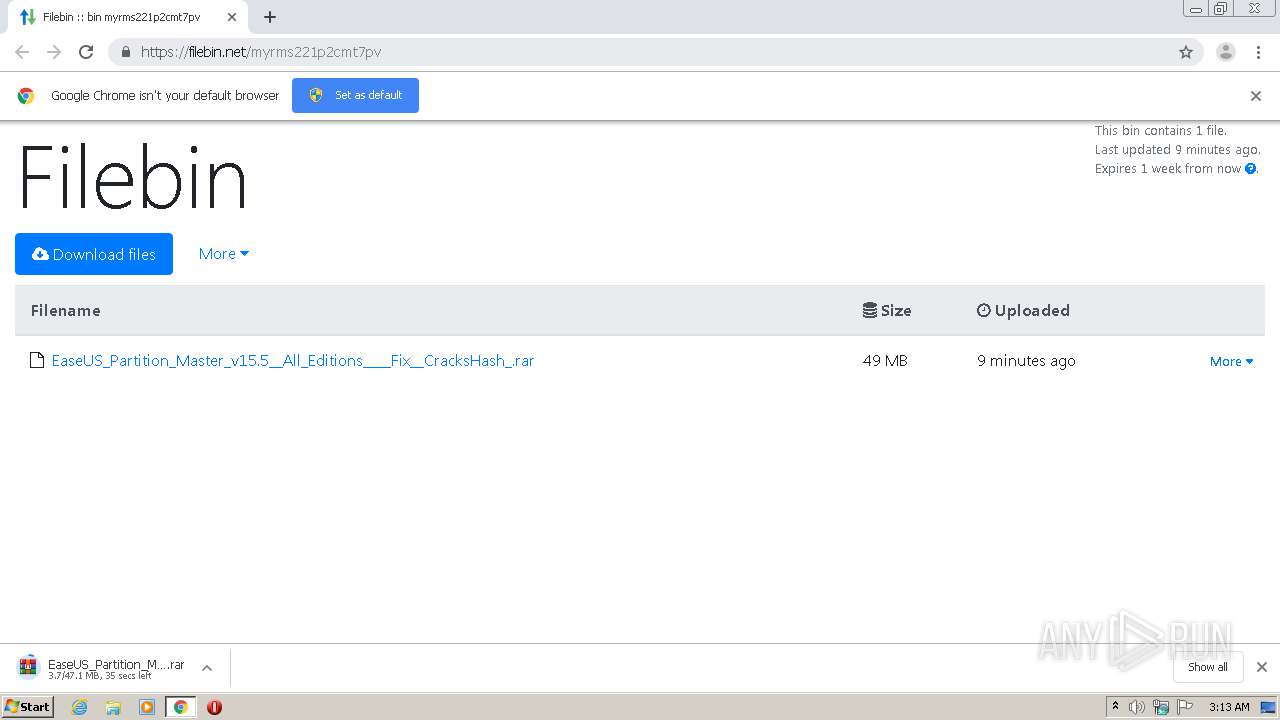Click the file document icon beside EaseUS
The width and height of the screenshot is (1280, 720).
[x=37, y=360]
